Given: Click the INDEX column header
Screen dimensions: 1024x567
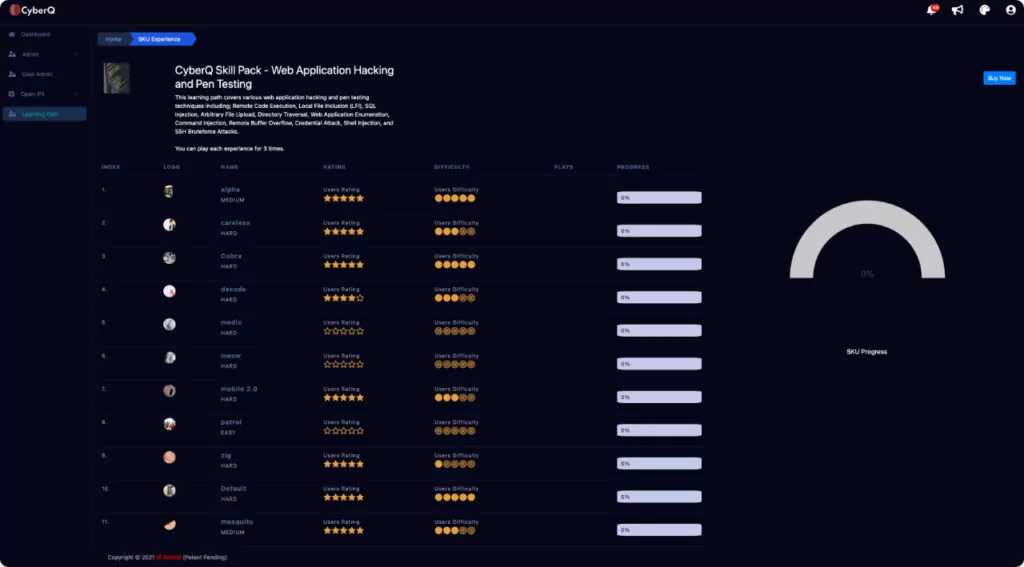Looking at the screenshot, I should tap(111, 167).
